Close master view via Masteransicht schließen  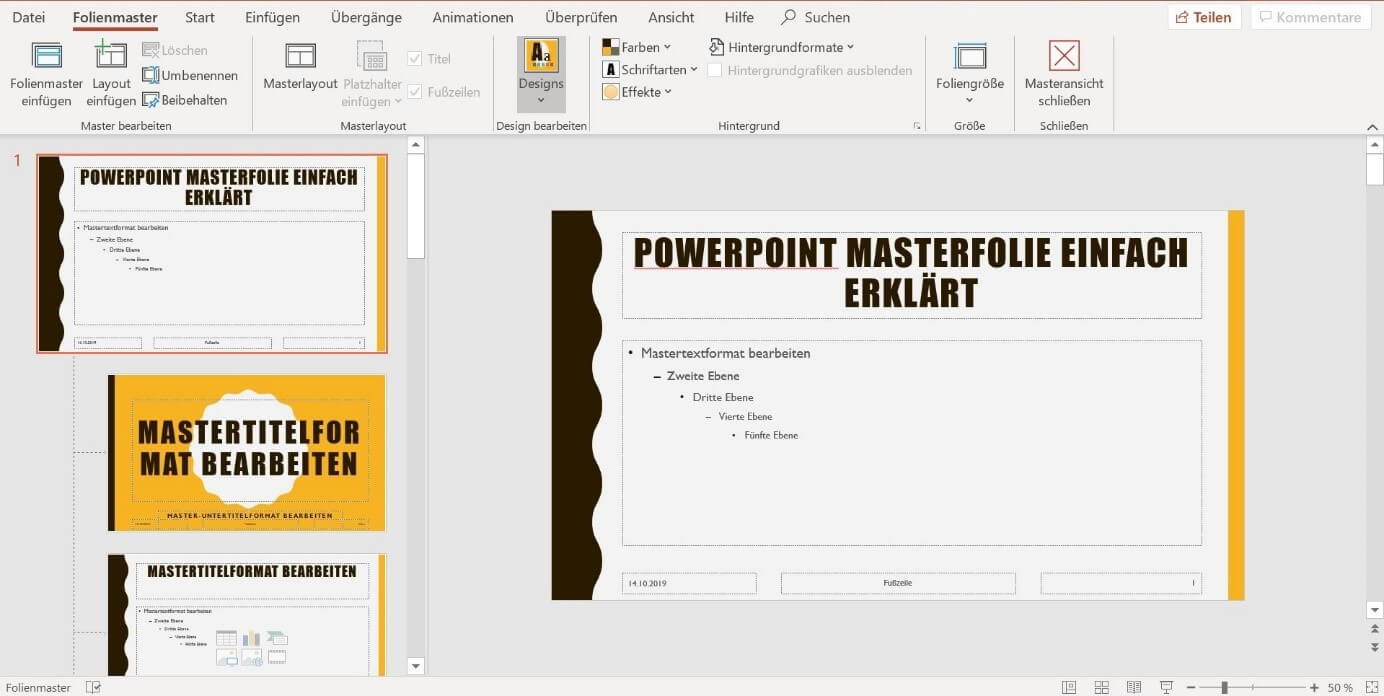coord(1064,56)
